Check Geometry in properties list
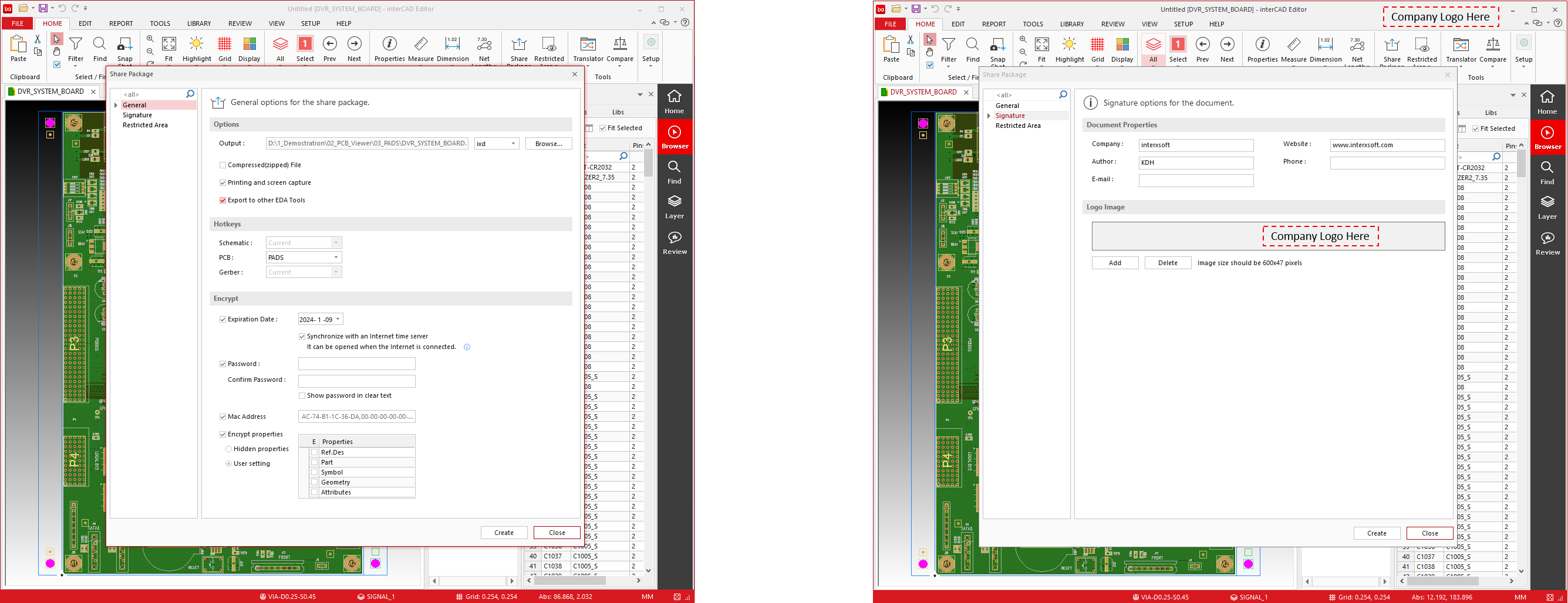This screenshot has width=1568, height=603. [315, 482]
